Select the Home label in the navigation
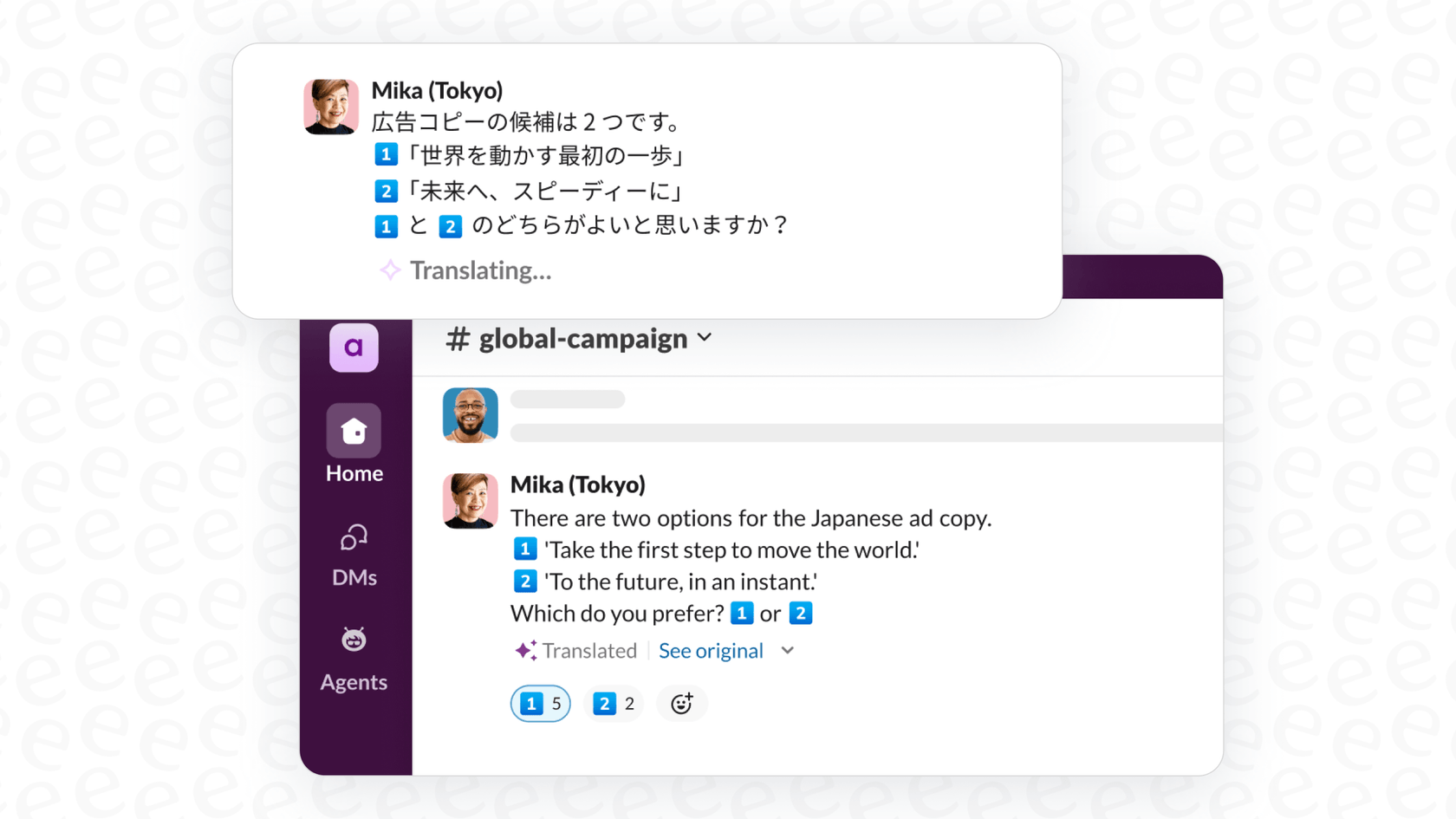Viewport: 1456px width, 819px height. click(x=353, y=473)
